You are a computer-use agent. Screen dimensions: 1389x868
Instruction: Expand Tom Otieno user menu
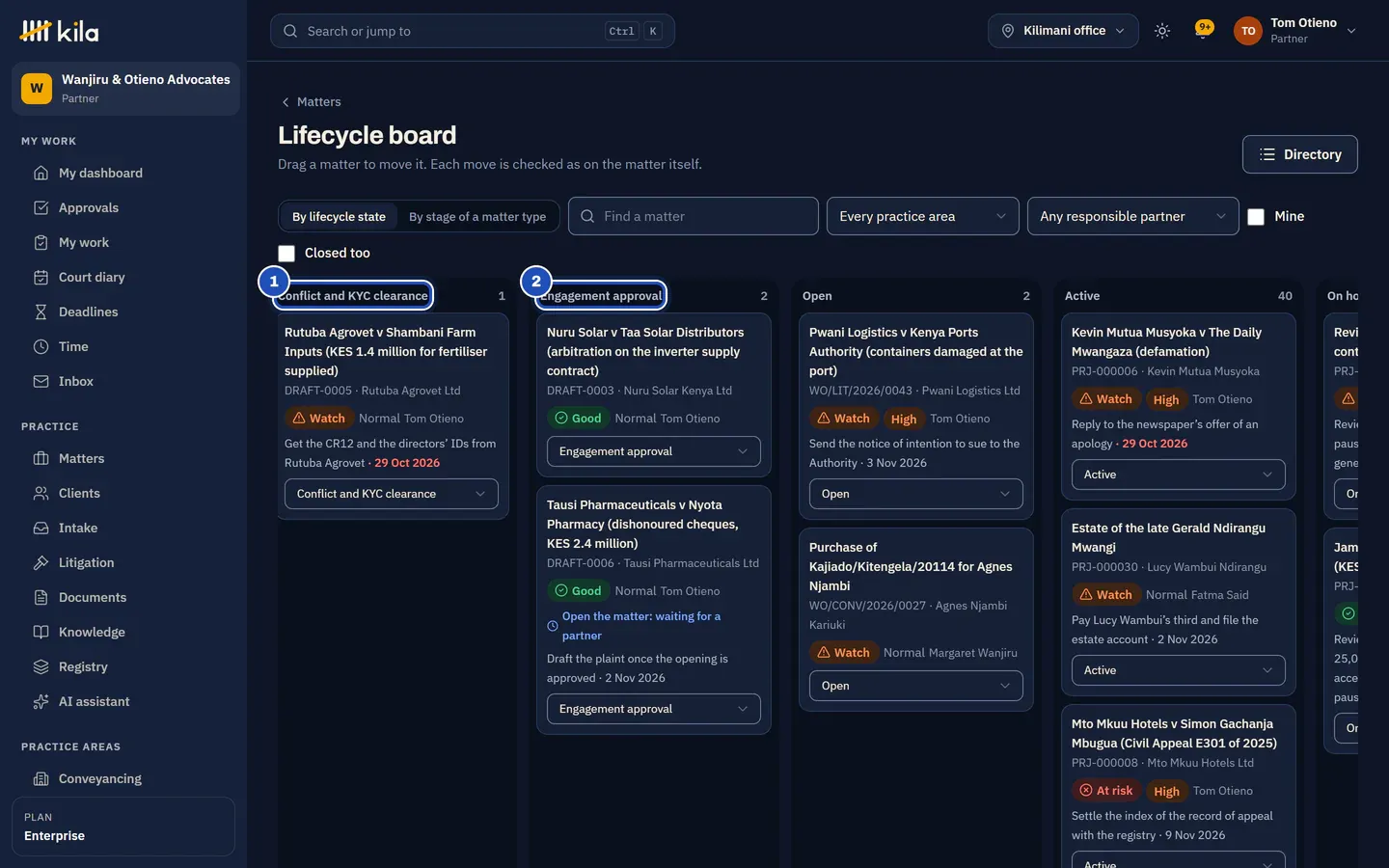coord(1296,31)
